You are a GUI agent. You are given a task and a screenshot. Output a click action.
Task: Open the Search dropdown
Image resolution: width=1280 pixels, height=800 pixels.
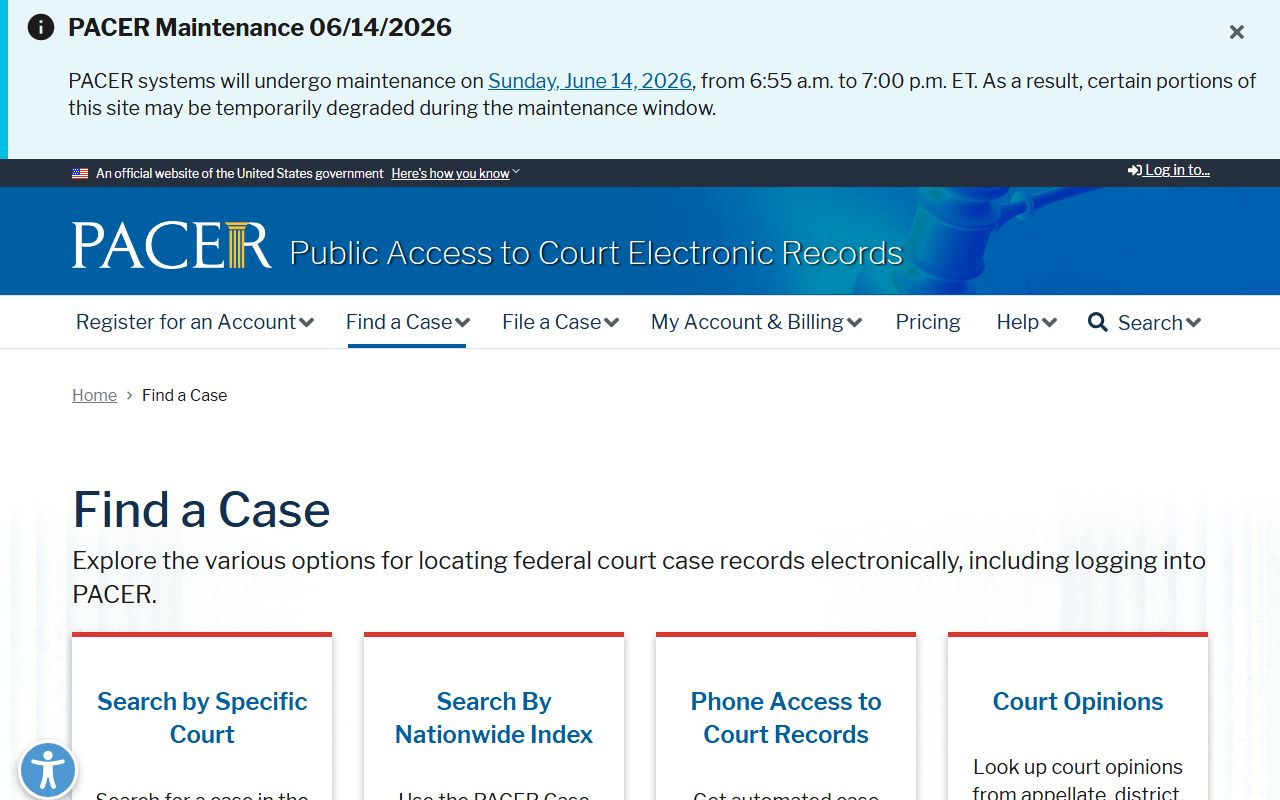point(1159,322)
